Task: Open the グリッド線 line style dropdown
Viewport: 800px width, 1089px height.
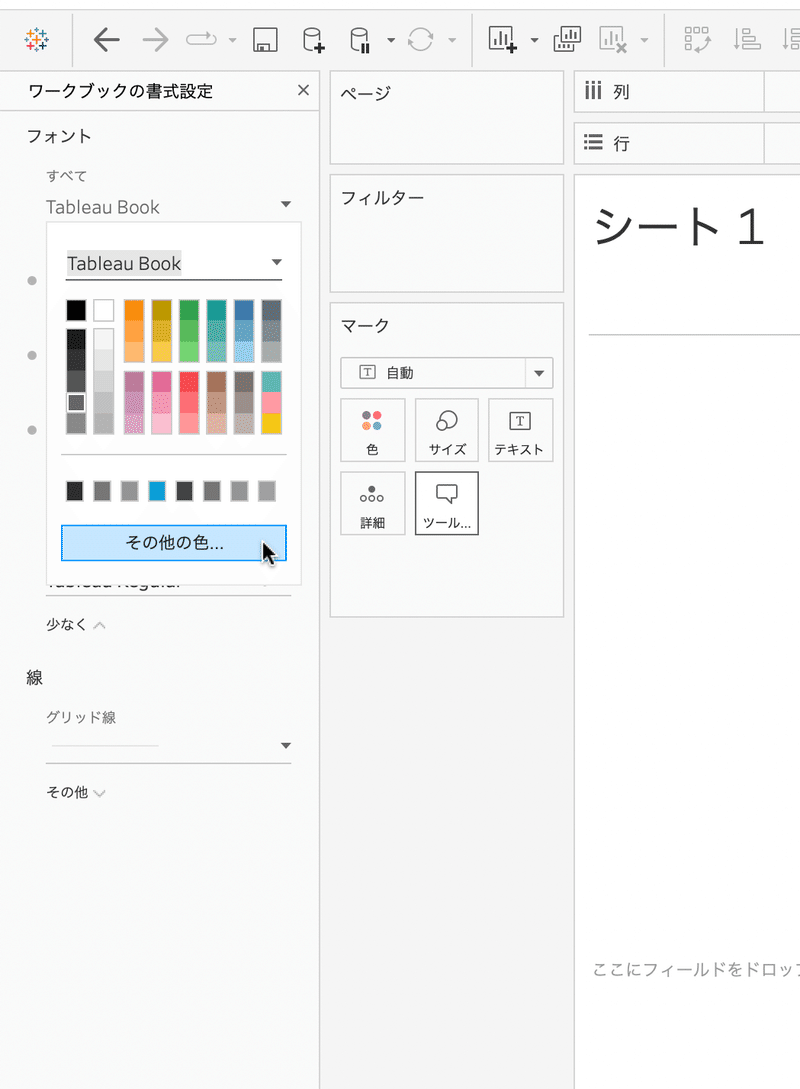Action: [x=286, y=746]
